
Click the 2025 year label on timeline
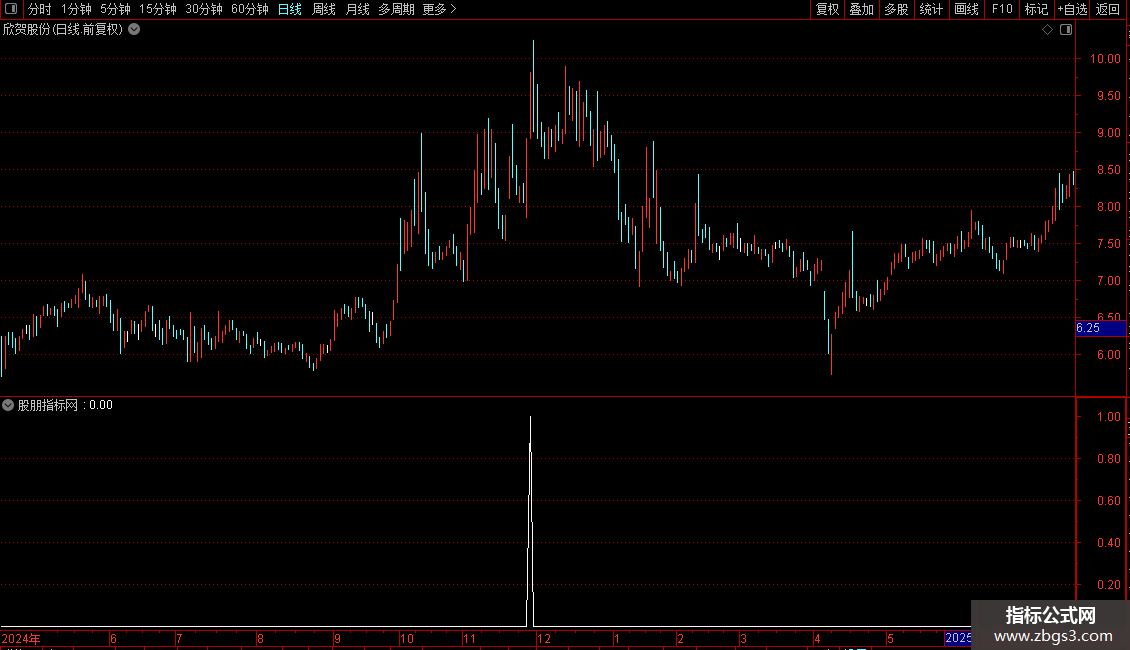(958, 638)
